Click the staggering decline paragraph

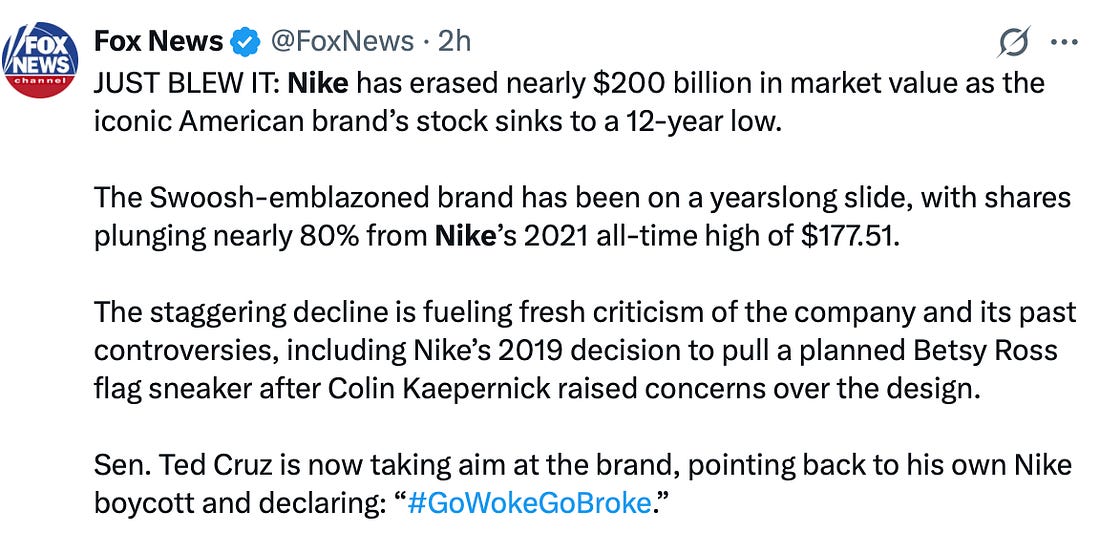[x=585, y=351]
